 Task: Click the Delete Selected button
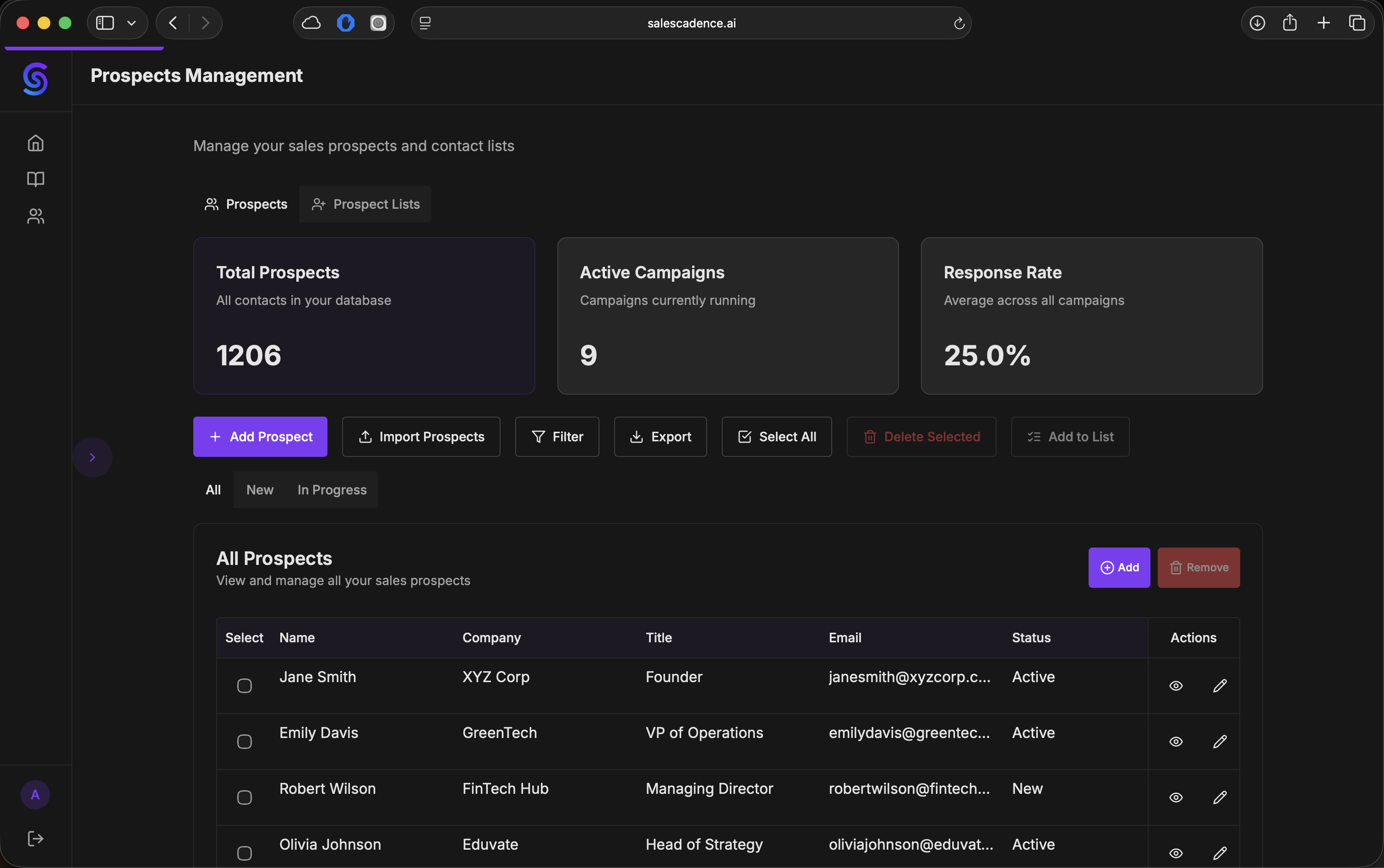921,436
